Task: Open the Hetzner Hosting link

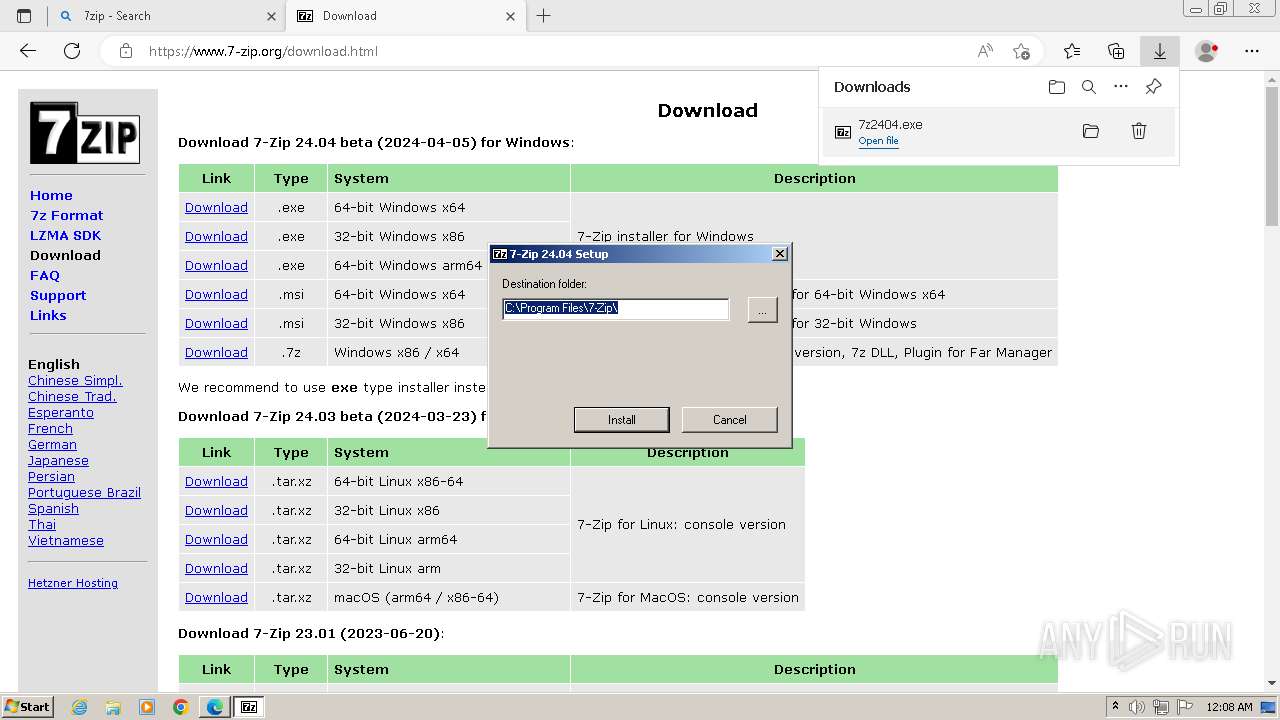Action: pos(73,583)
